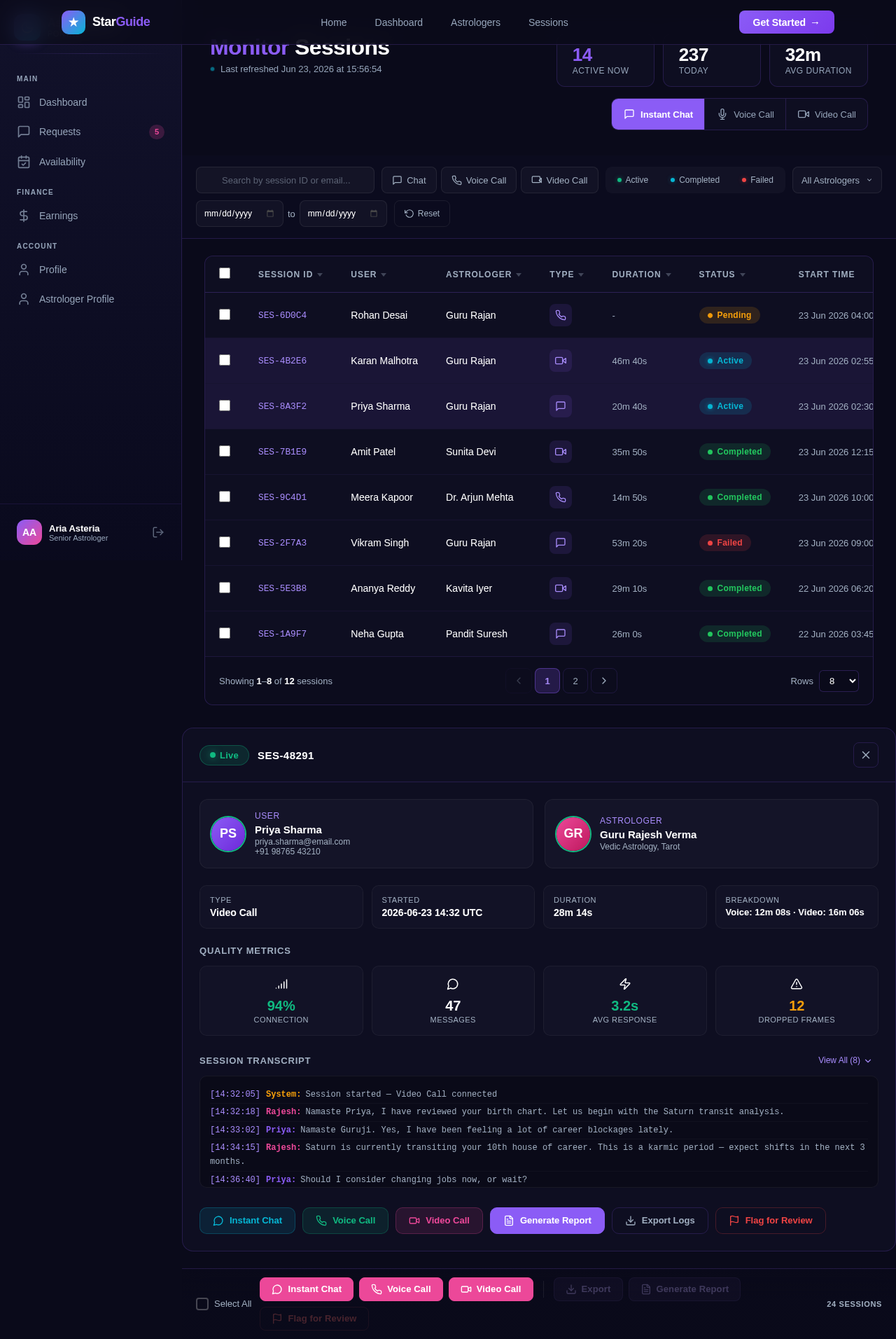The image size is (896, 1339).
Task: Click the avg response lightning icon
Action: point(625,984)
